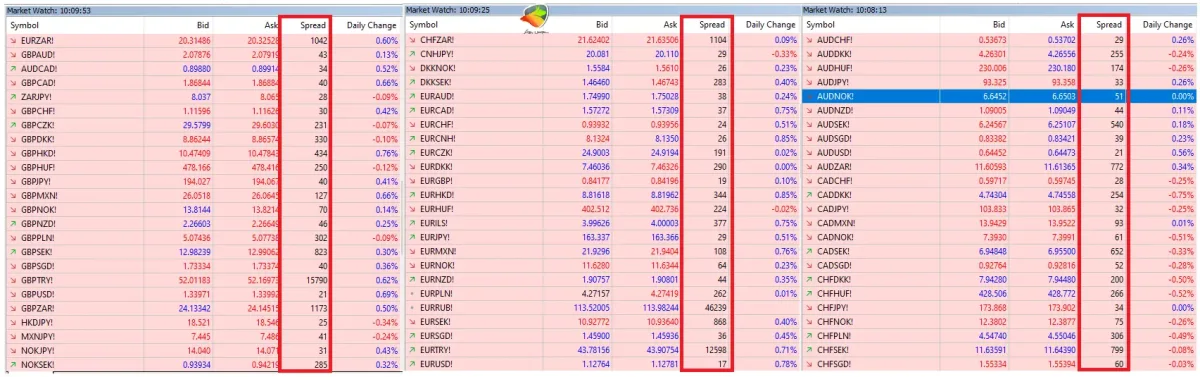Click the 15790 spread value of GBPTRY!
The image size is (1200, 377).
[317, 281]
